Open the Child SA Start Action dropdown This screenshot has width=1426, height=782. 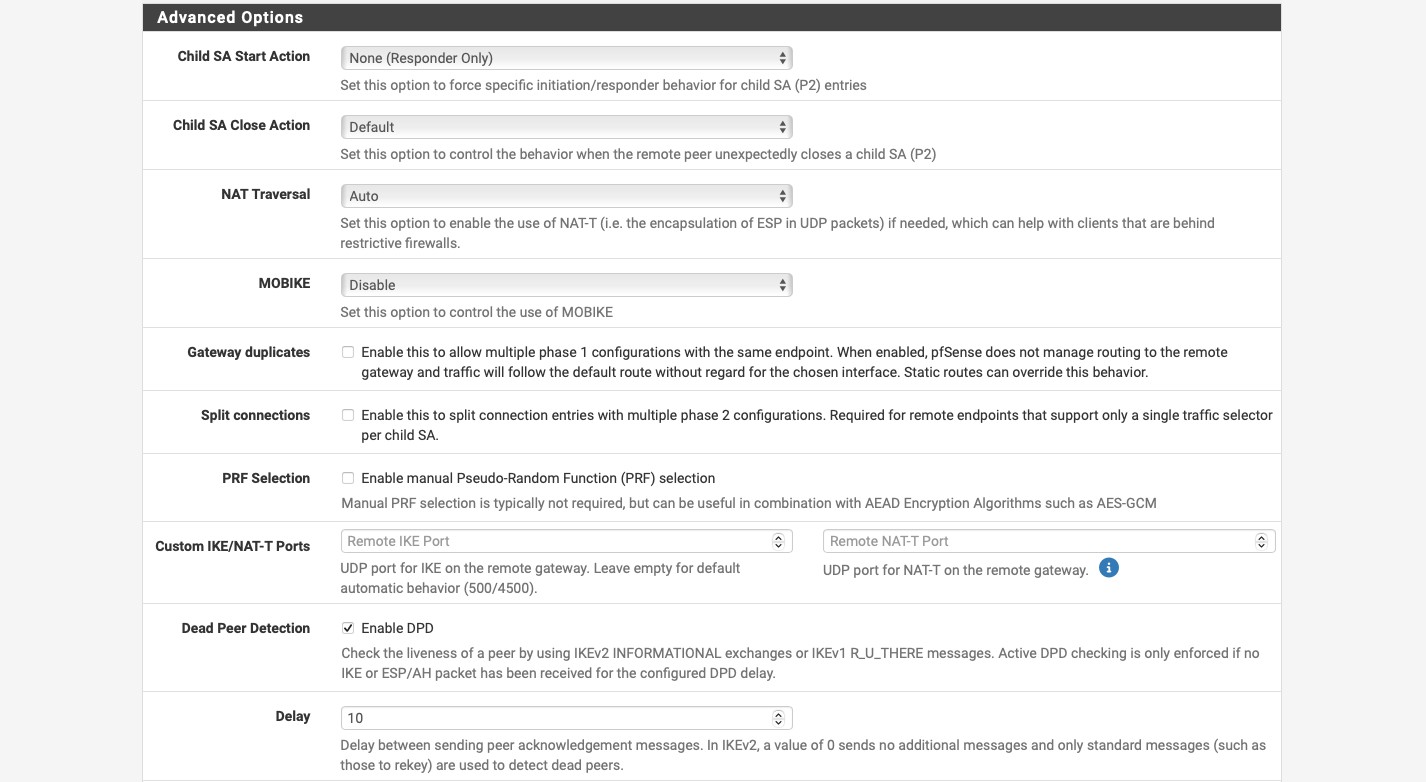click(x=566, y=58)
